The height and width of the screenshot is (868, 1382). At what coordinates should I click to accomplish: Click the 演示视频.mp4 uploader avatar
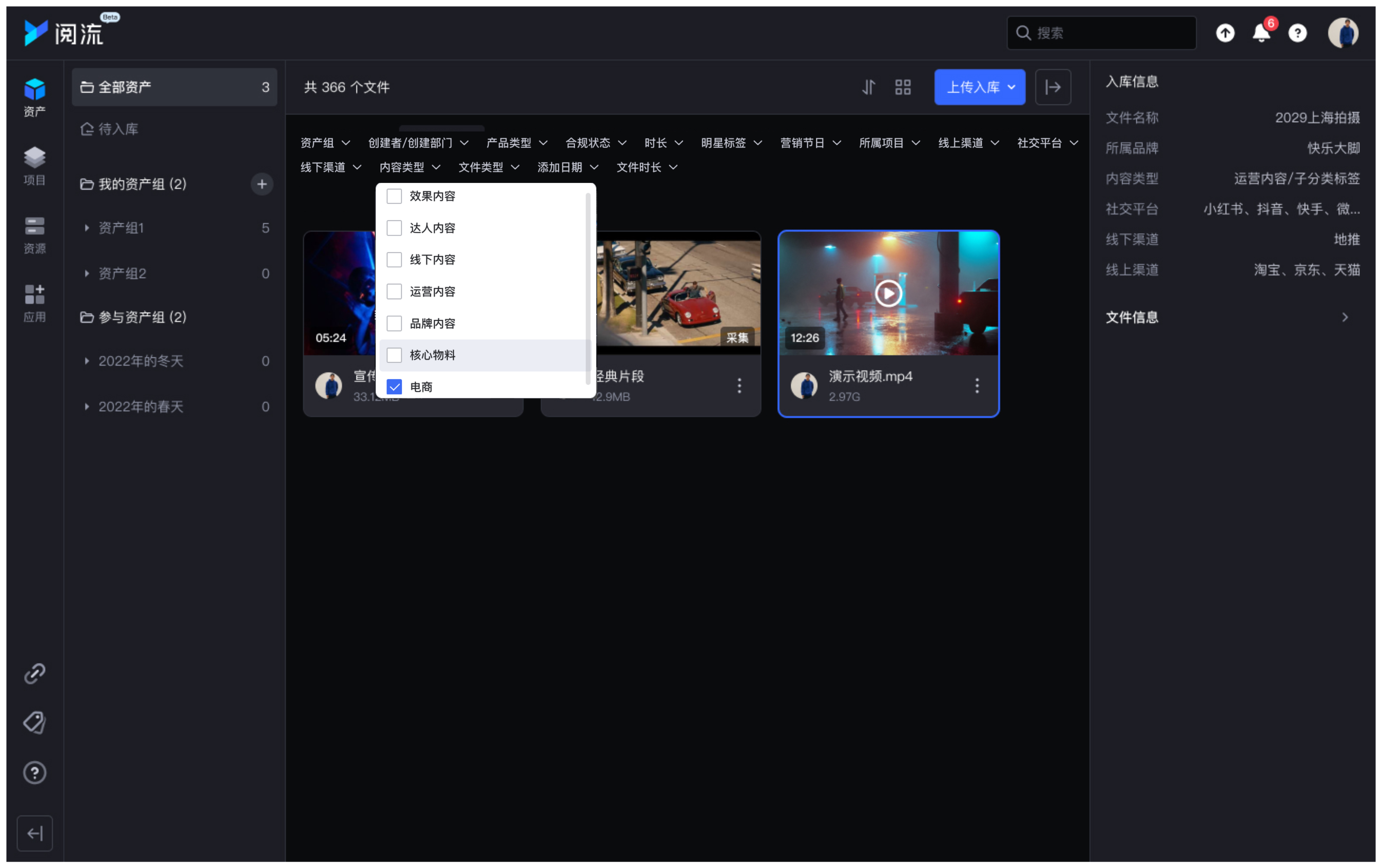pos(804,385)
